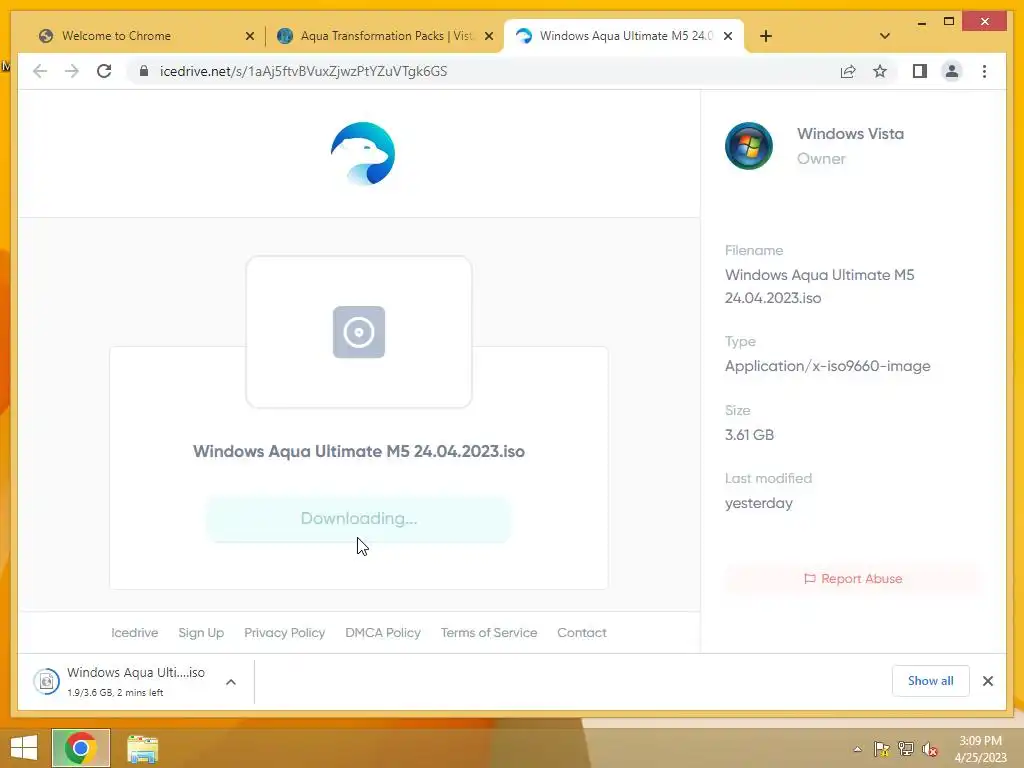Image resolution: width=1024 pixels, height=768 pixels.
Task: Open File Explorer from the taskbar
Action: pos(142,748)
